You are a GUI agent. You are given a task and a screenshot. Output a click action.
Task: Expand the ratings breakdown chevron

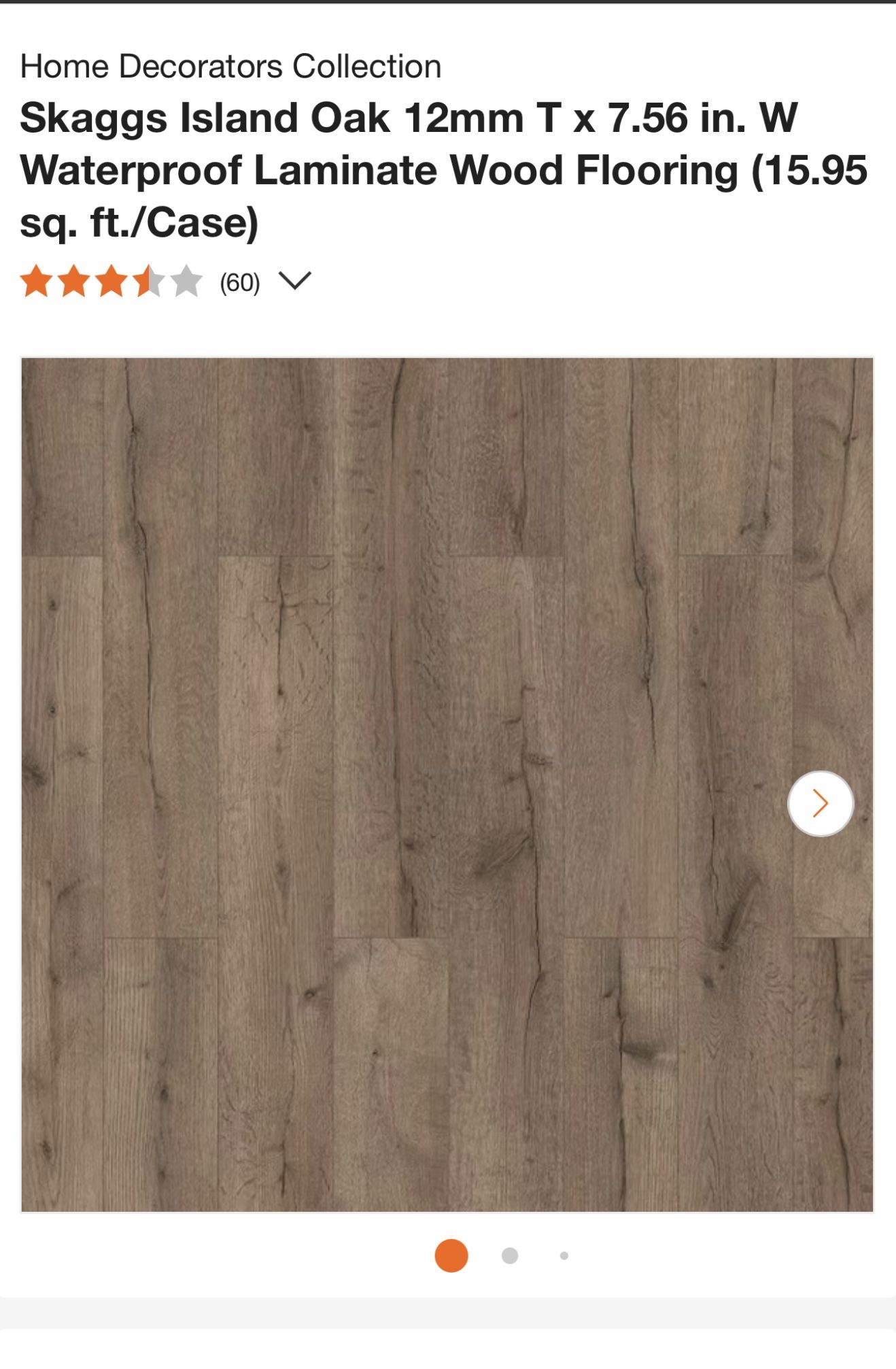pyautogui.click(x=295, y=281)
